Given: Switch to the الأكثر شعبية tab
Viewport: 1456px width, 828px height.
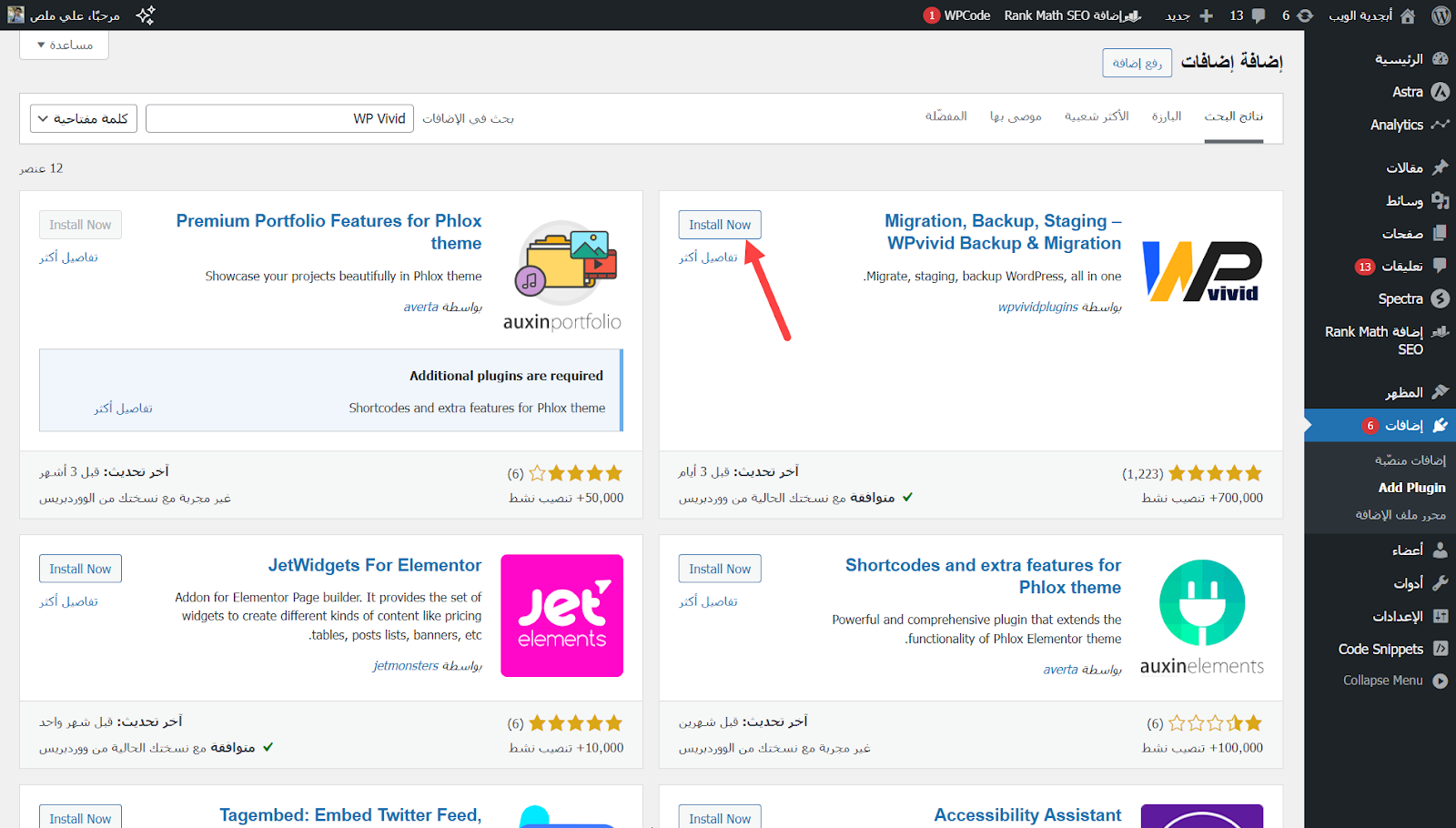Looking at the screenshot, I should click(1097, 116).
